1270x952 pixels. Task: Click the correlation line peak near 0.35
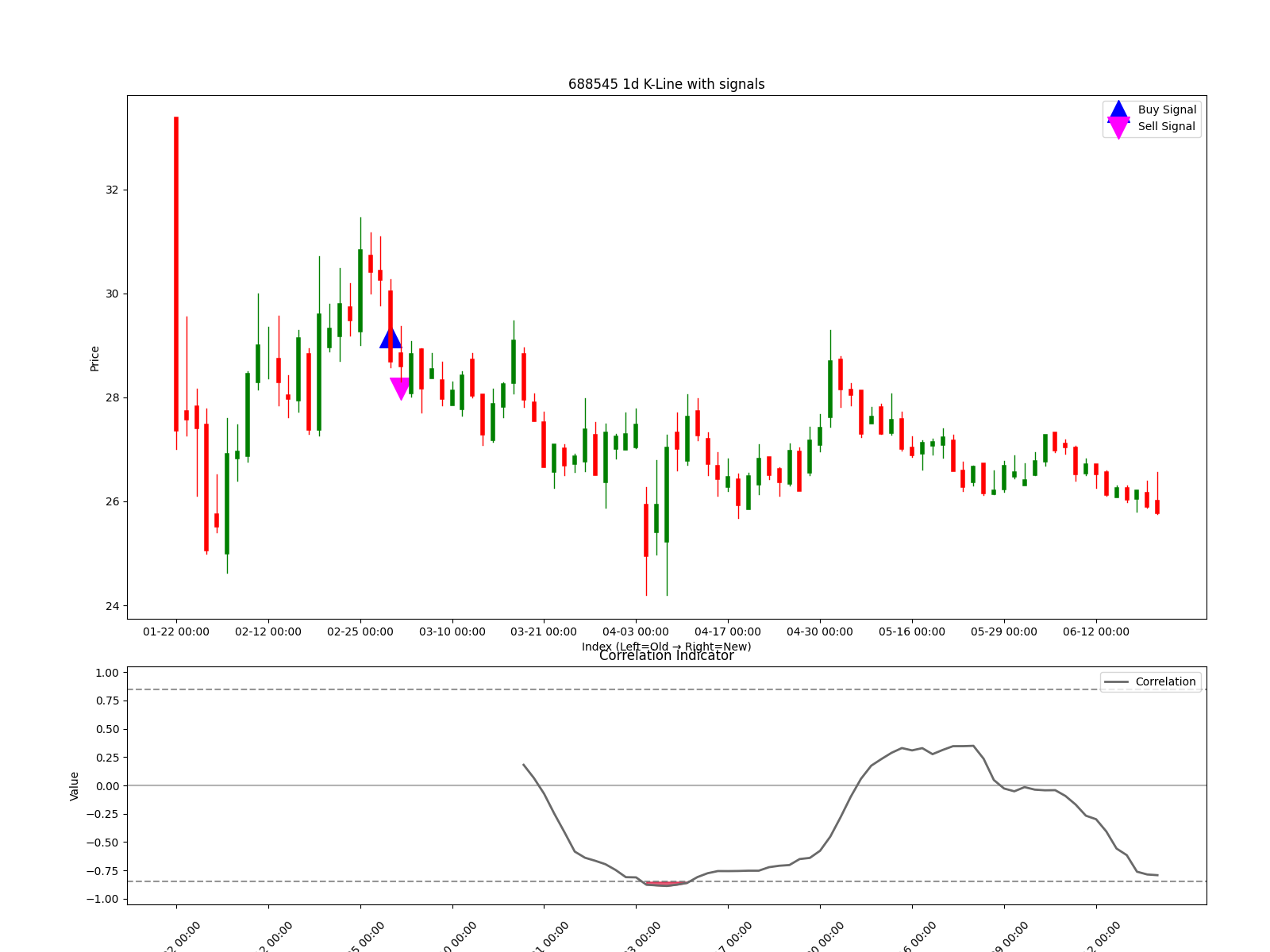pos(973,746)
